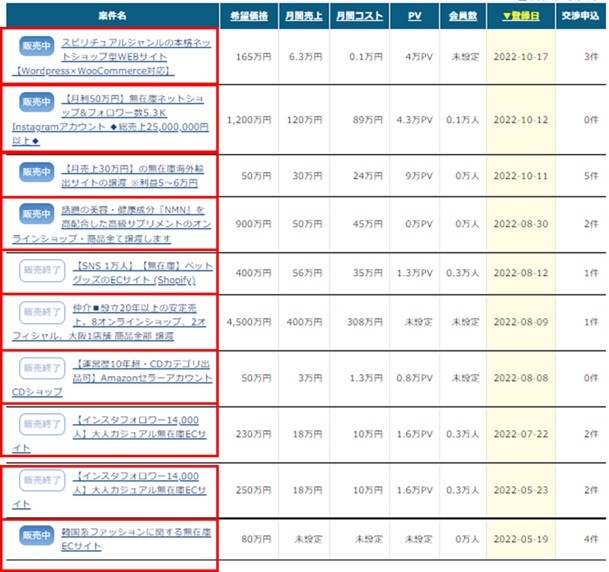Open the スピリチュアルジャンル web shop listing

[135, 56]
